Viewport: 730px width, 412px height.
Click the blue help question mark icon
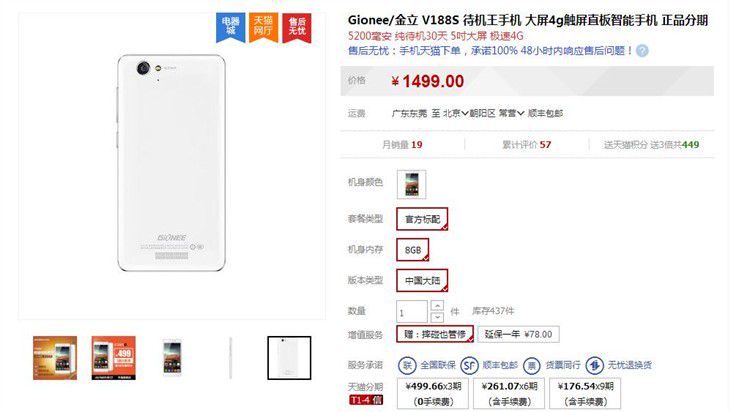click(x=642, y=51)
